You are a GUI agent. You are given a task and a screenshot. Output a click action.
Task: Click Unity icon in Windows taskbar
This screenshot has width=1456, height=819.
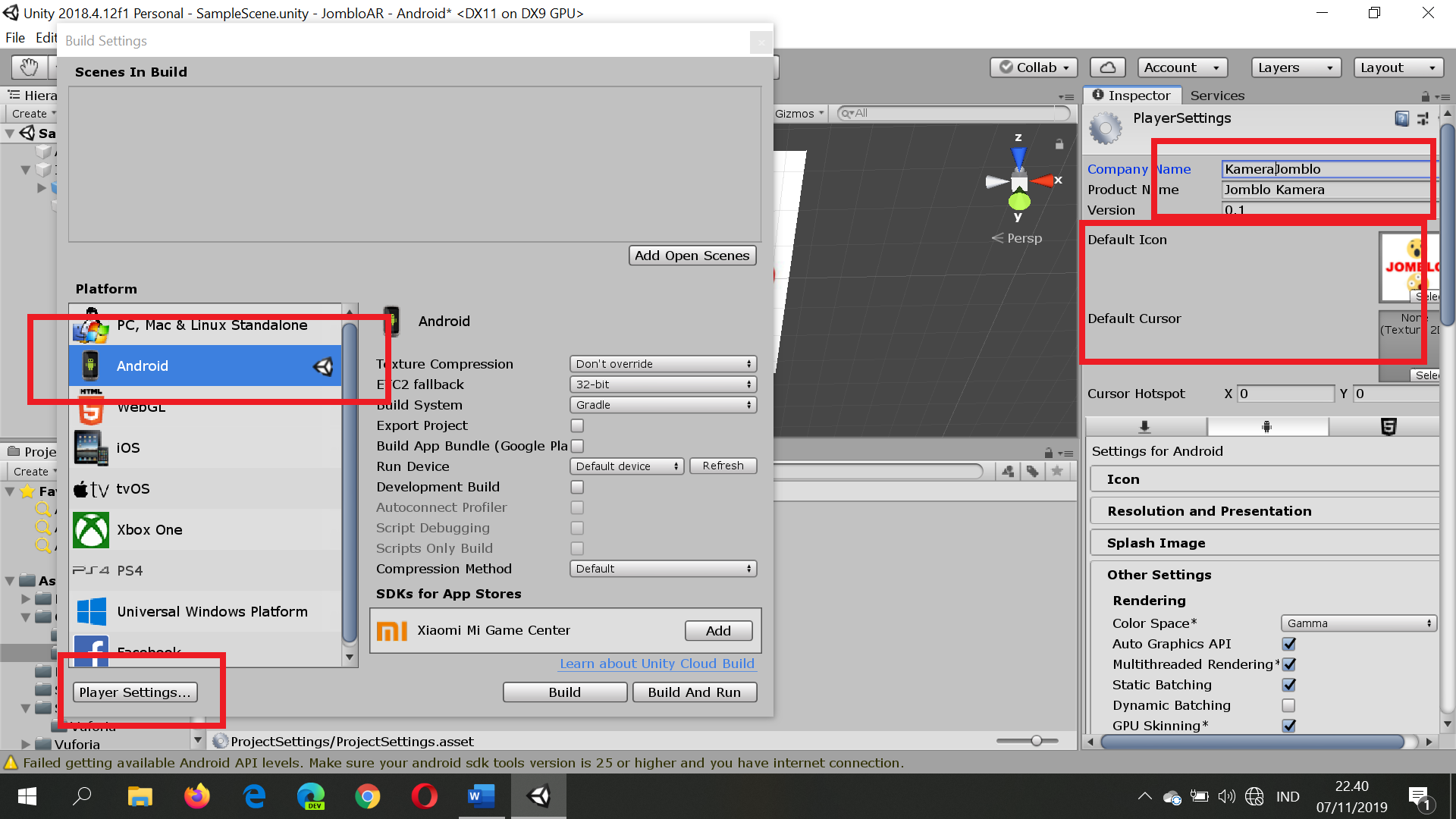click(538, 796)
